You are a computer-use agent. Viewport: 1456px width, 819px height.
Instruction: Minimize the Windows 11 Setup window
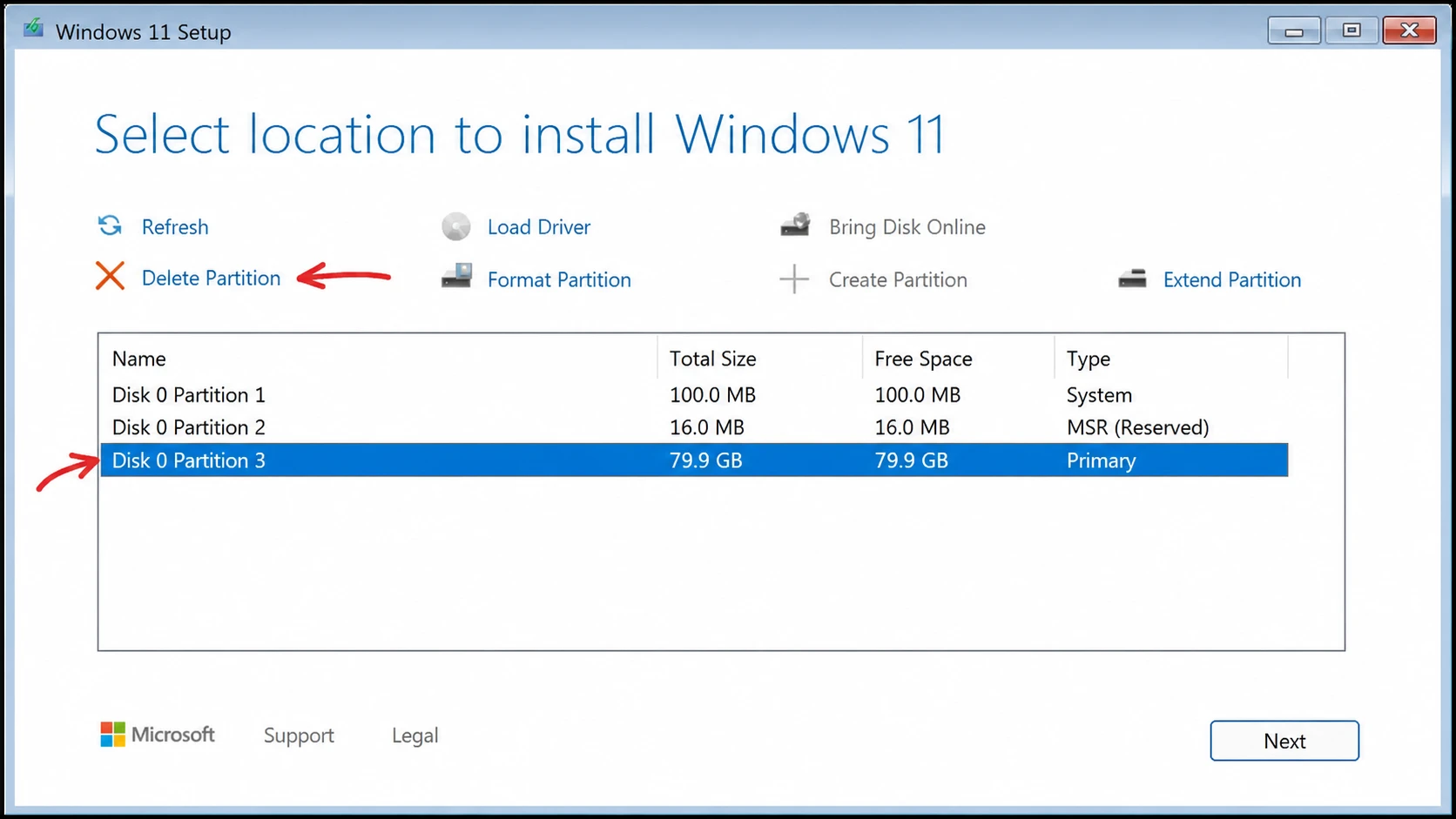click(x=1294, y=31)
